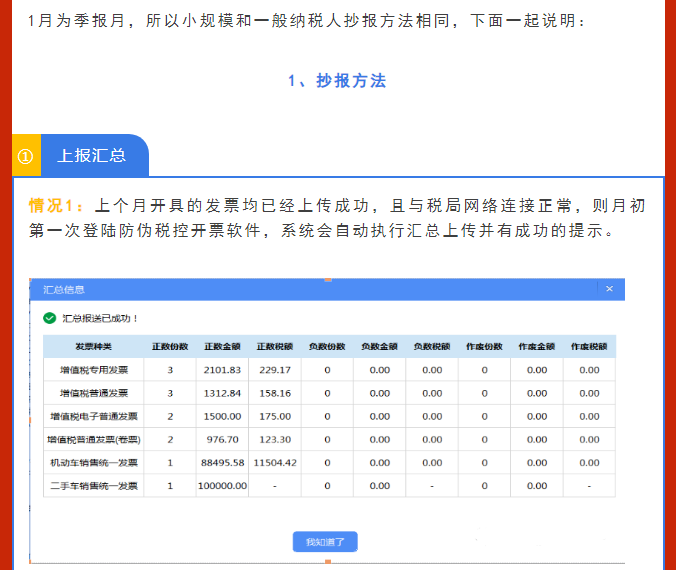The image size is (676, 570).
Task: Click the 发票种类 column header
Action: click(93, 346)
